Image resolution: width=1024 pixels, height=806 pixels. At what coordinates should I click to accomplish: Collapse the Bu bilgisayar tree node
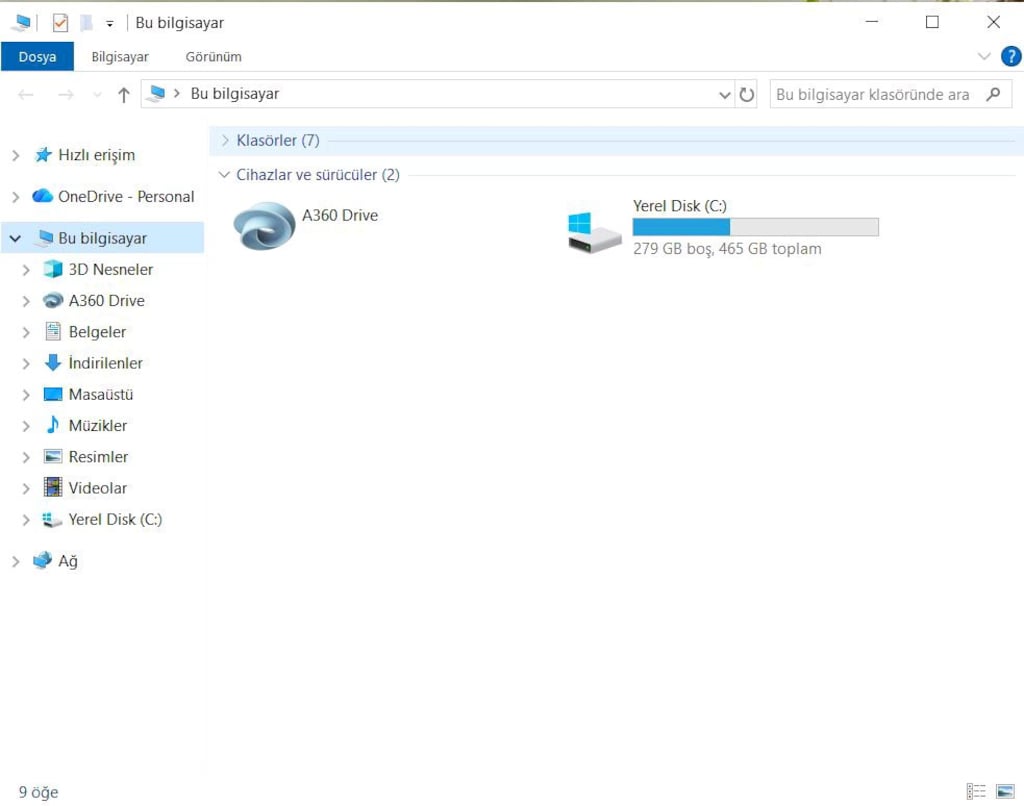click(x=15, y=238)
